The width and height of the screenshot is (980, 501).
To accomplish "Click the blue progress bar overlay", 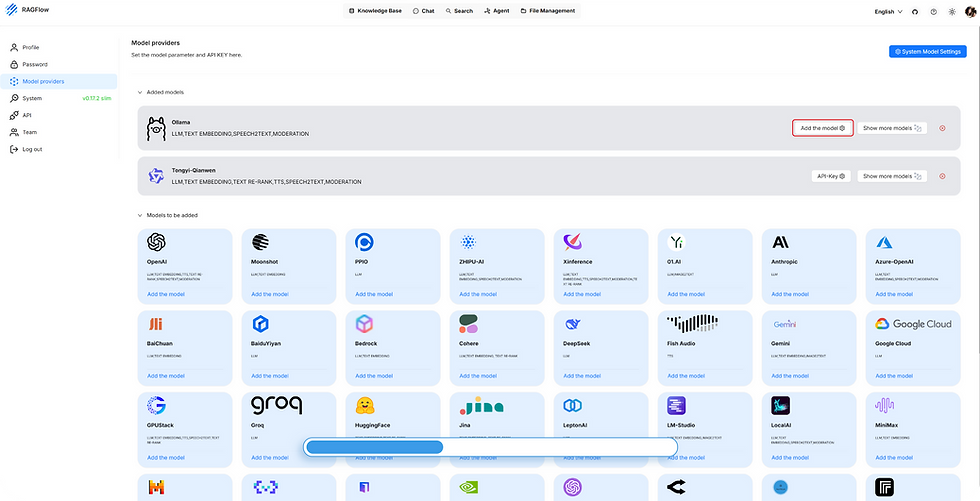I will (491, 447).
